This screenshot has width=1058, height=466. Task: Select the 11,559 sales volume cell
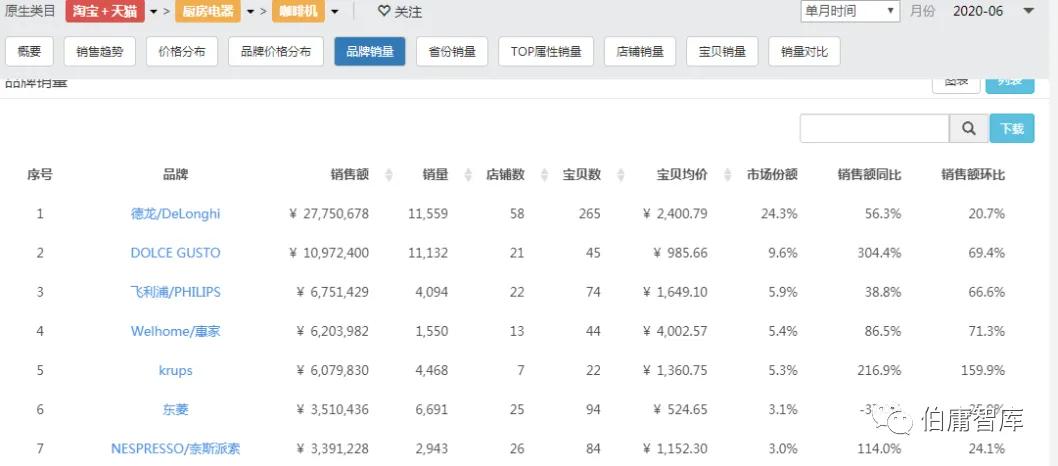point(428,214)
